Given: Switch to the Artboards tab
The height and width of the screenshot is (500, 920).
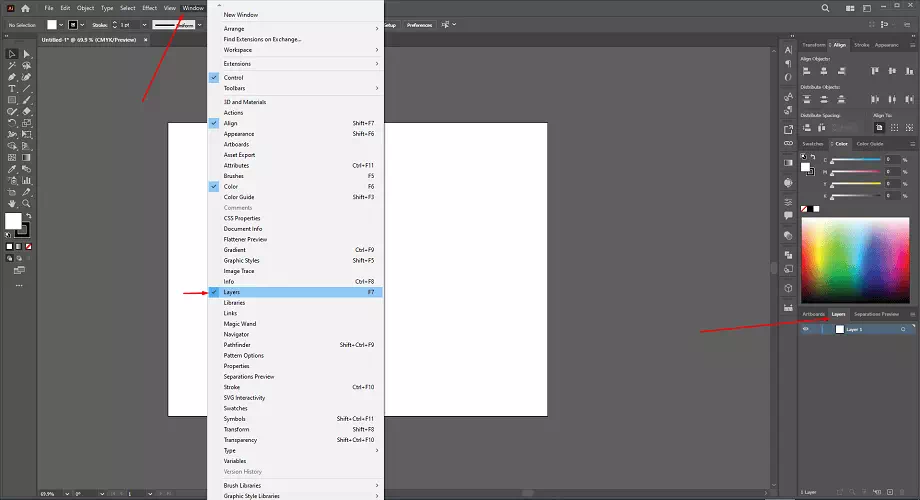Looking at the screenshot, I should tap(813, 314).
